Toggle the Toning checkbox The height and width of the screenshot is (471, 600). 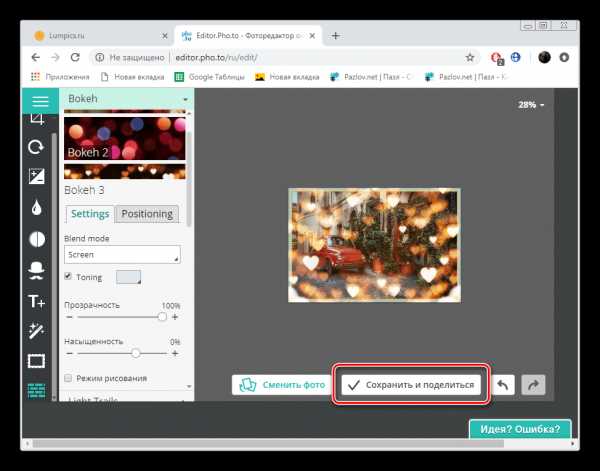pos(68,276)
